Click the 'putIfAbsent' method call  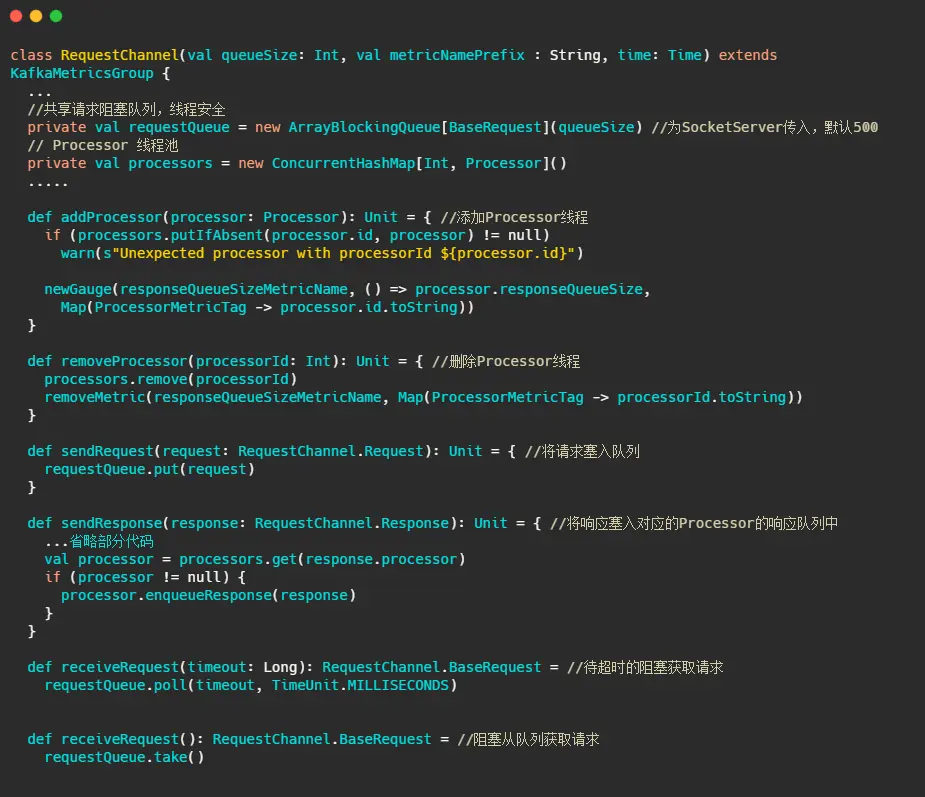(217, 235)
